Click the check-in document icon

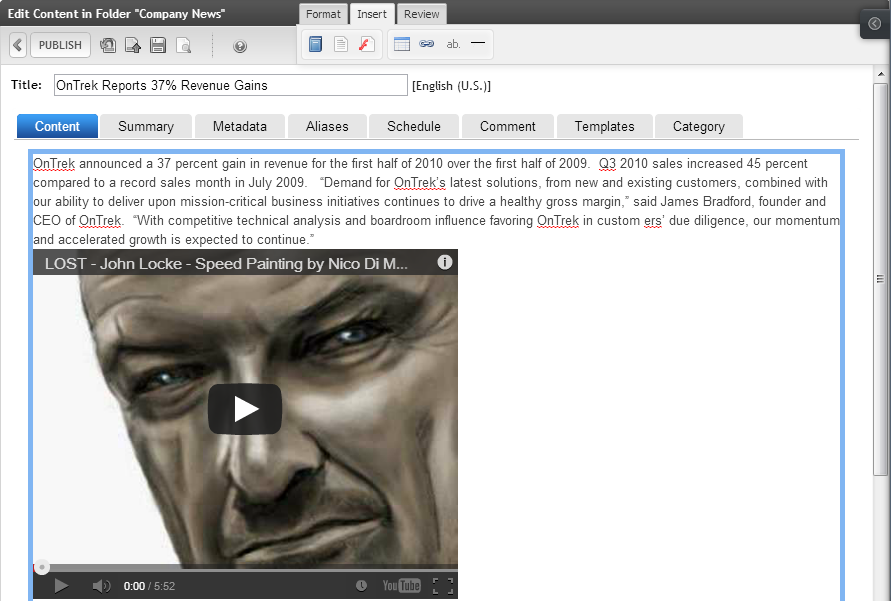133,45
